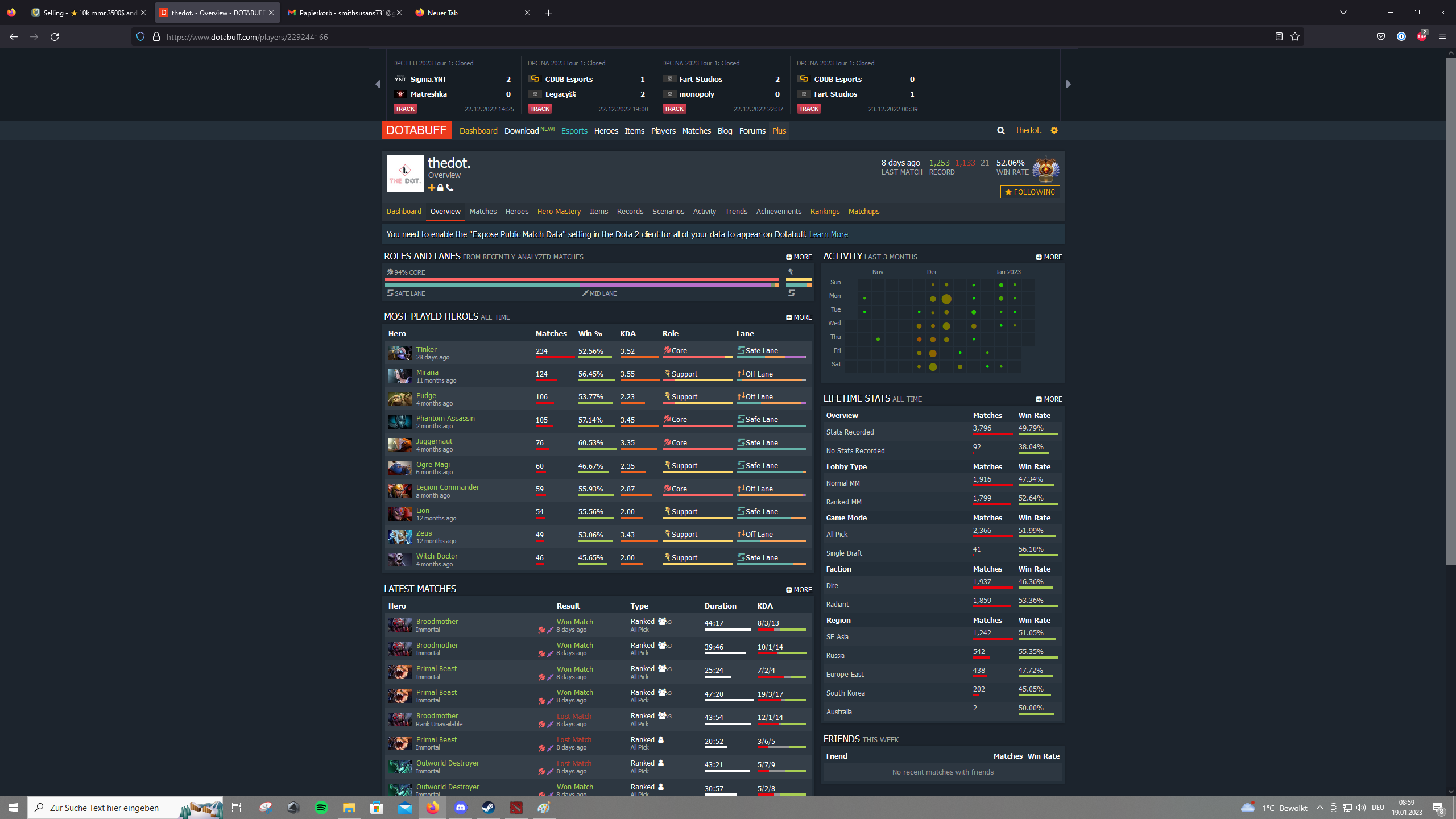Viewport: 1456px width, 819px height.
Task: Click the page vertical scrollbar
Action: point(1451,310)
